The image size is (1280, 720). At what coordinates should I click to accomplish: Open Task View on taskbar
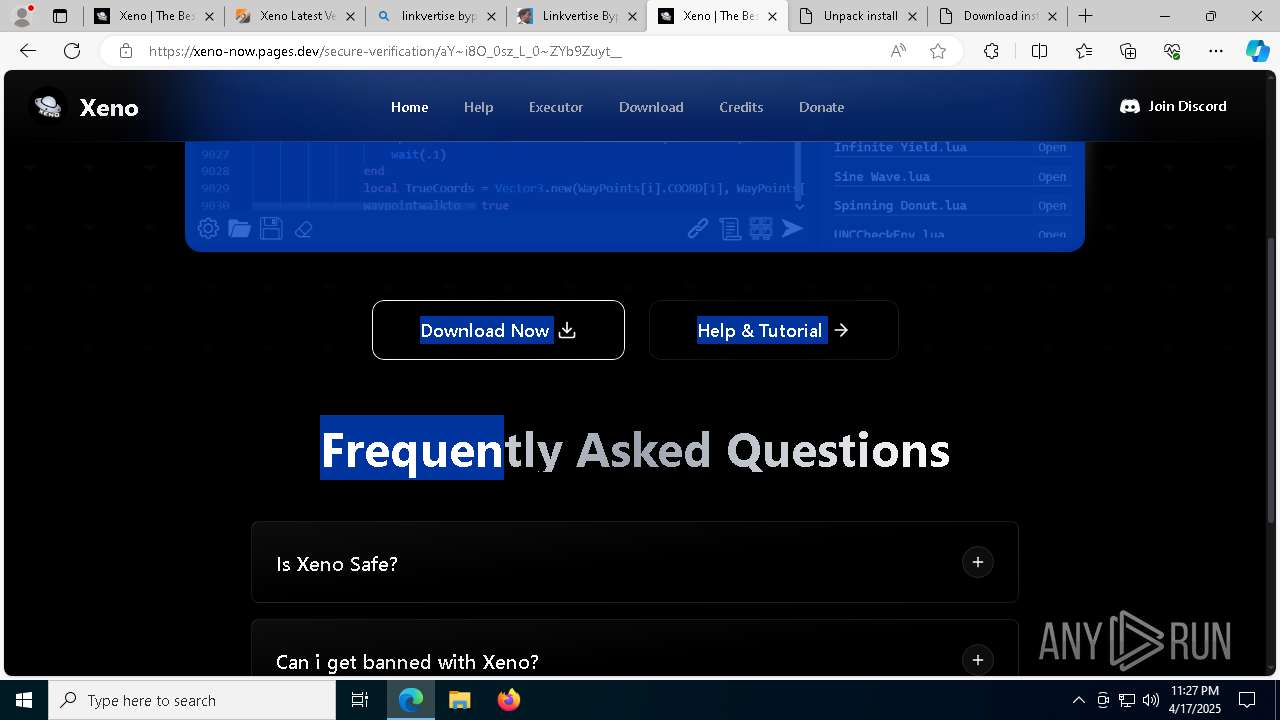coord(360,700)
